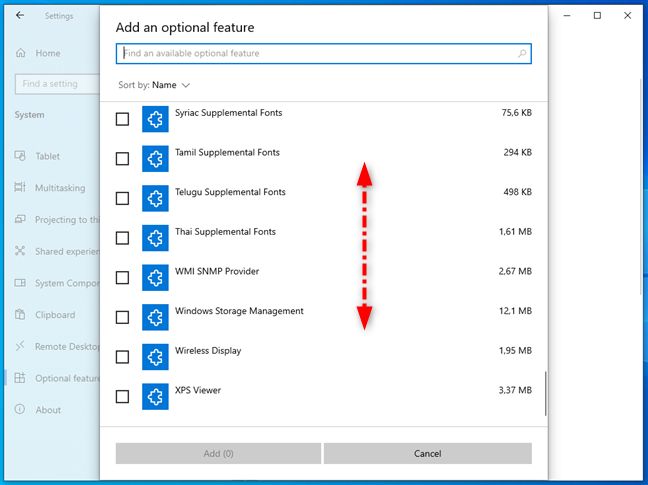Viewport: 648px width, 485px height.
Task: Check Thai Supplemental Fonts checkbox
Action: [122, 238]
